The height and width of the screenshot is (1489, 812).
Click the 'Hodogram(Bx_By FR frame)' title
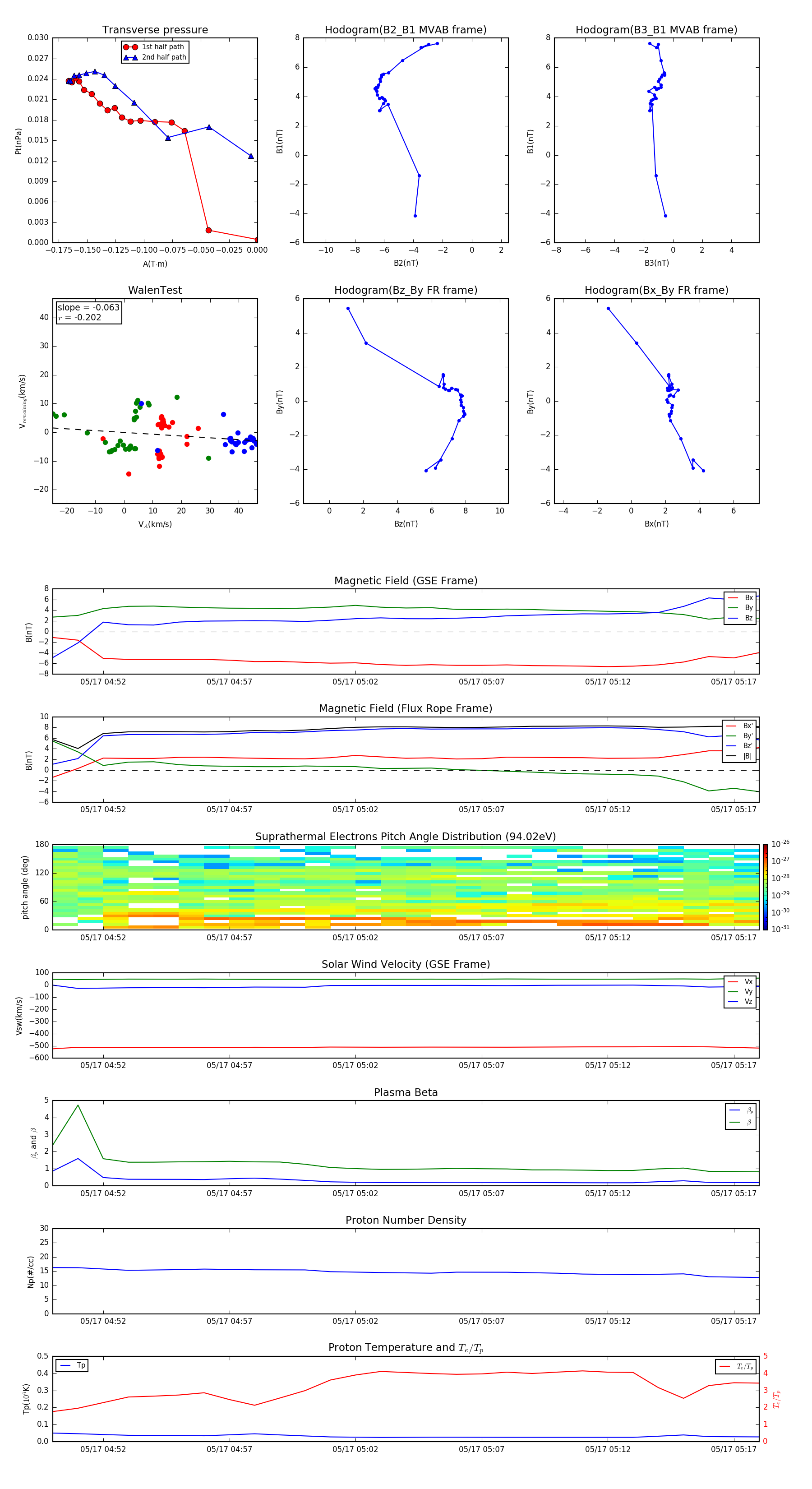pos(656,290)
